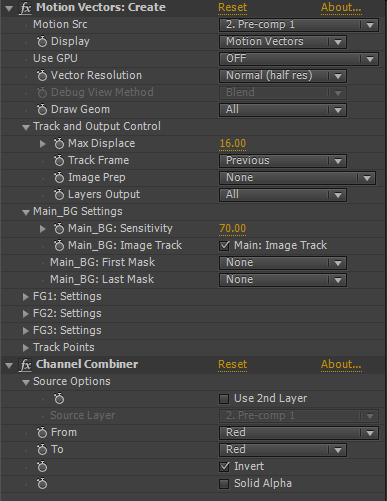Image resolution: width=387 pixels, height=501 pixels.
Task: Click the Vector Resolution stopwatch icon
Action: (x=42, y=76)
